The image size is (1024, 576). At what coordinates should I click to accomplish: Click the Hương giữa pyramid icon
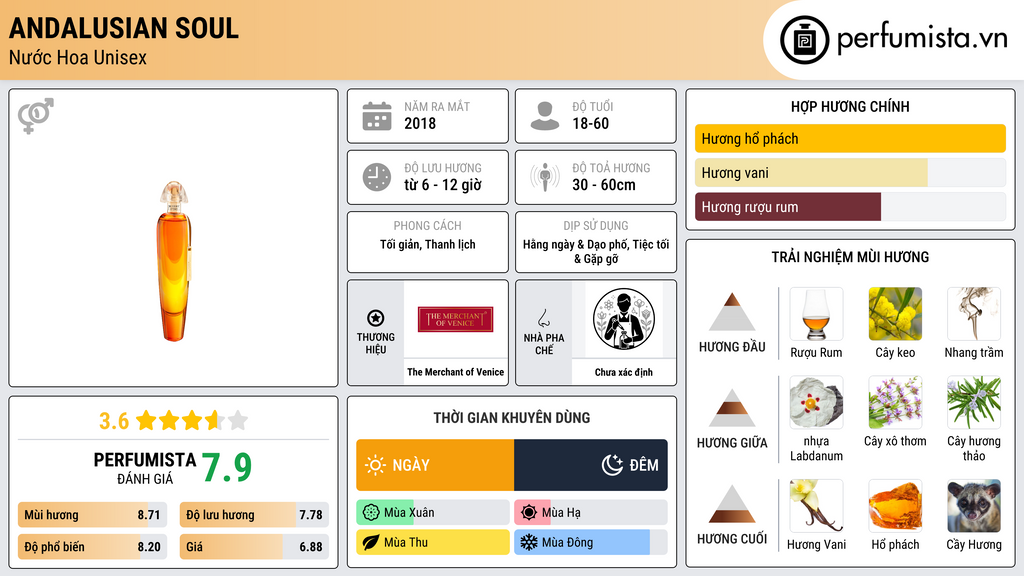[732, 408]
